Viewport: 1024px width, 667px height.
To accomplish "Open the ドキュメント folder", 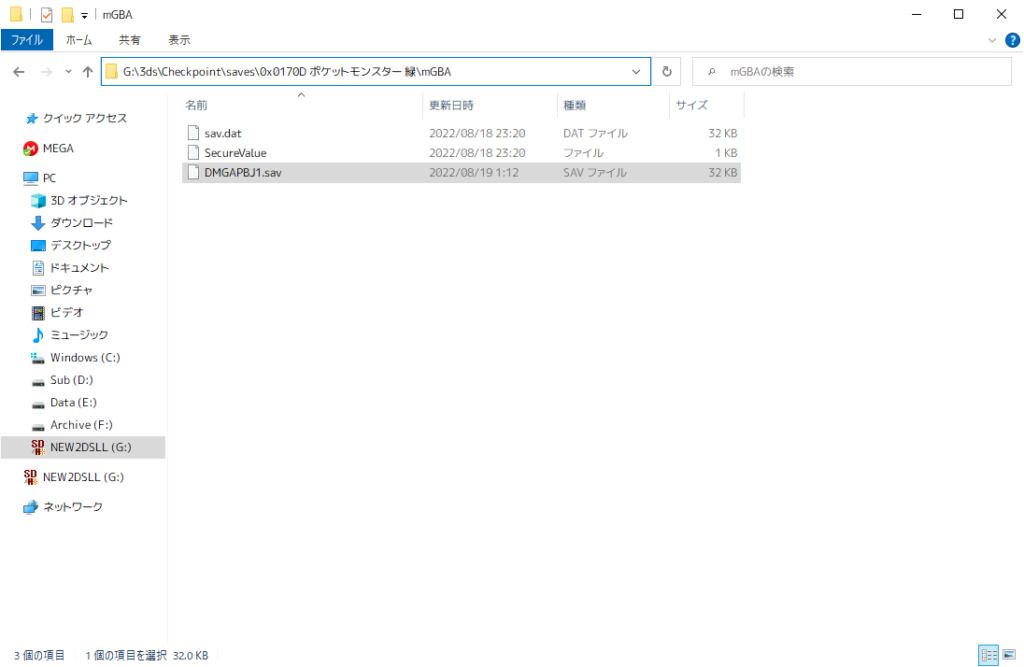I will 79,268.
